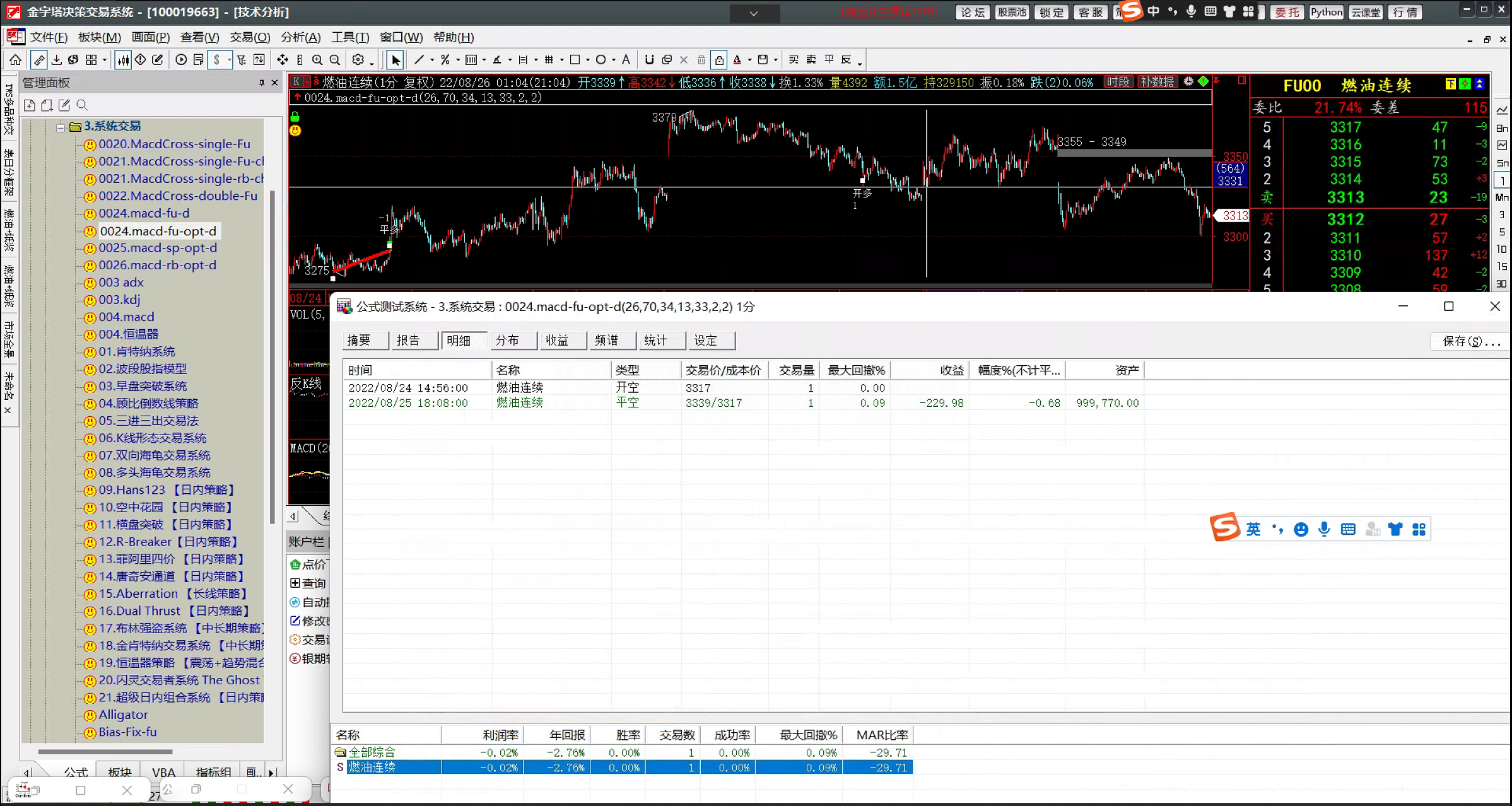Select 0025.macd-sp-opt-d in tree
The image size is (1512, 806).
click(x=158, y=248)
